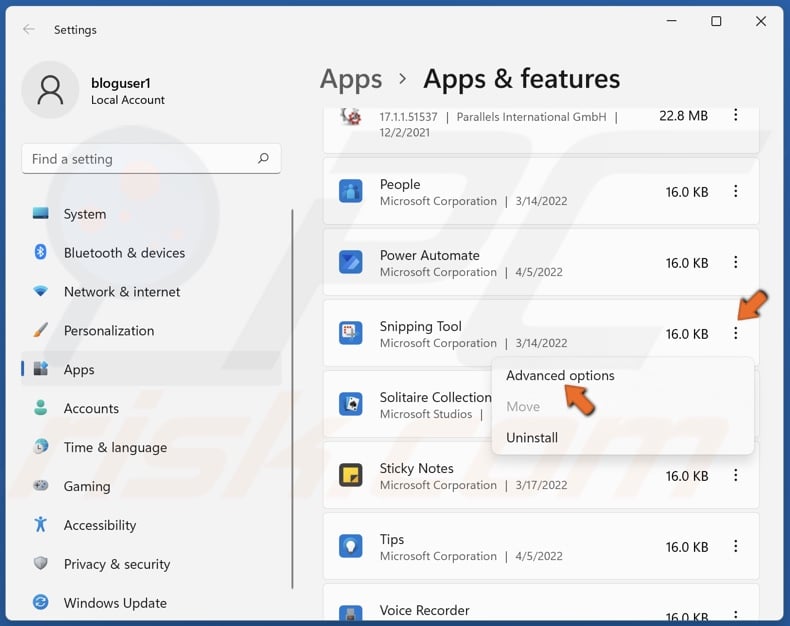Click the Sticky Notes name

tap(417, 468)
